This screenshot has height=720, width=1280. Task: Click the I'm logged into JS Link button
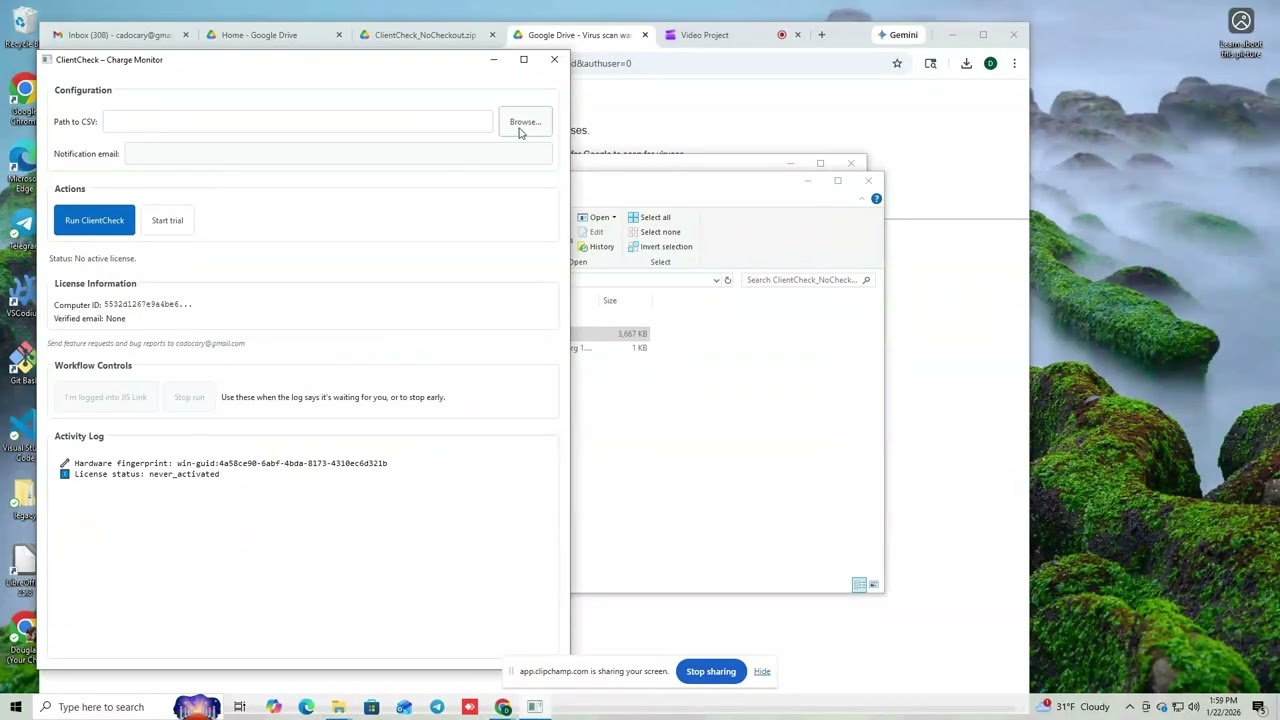(106, 398)
